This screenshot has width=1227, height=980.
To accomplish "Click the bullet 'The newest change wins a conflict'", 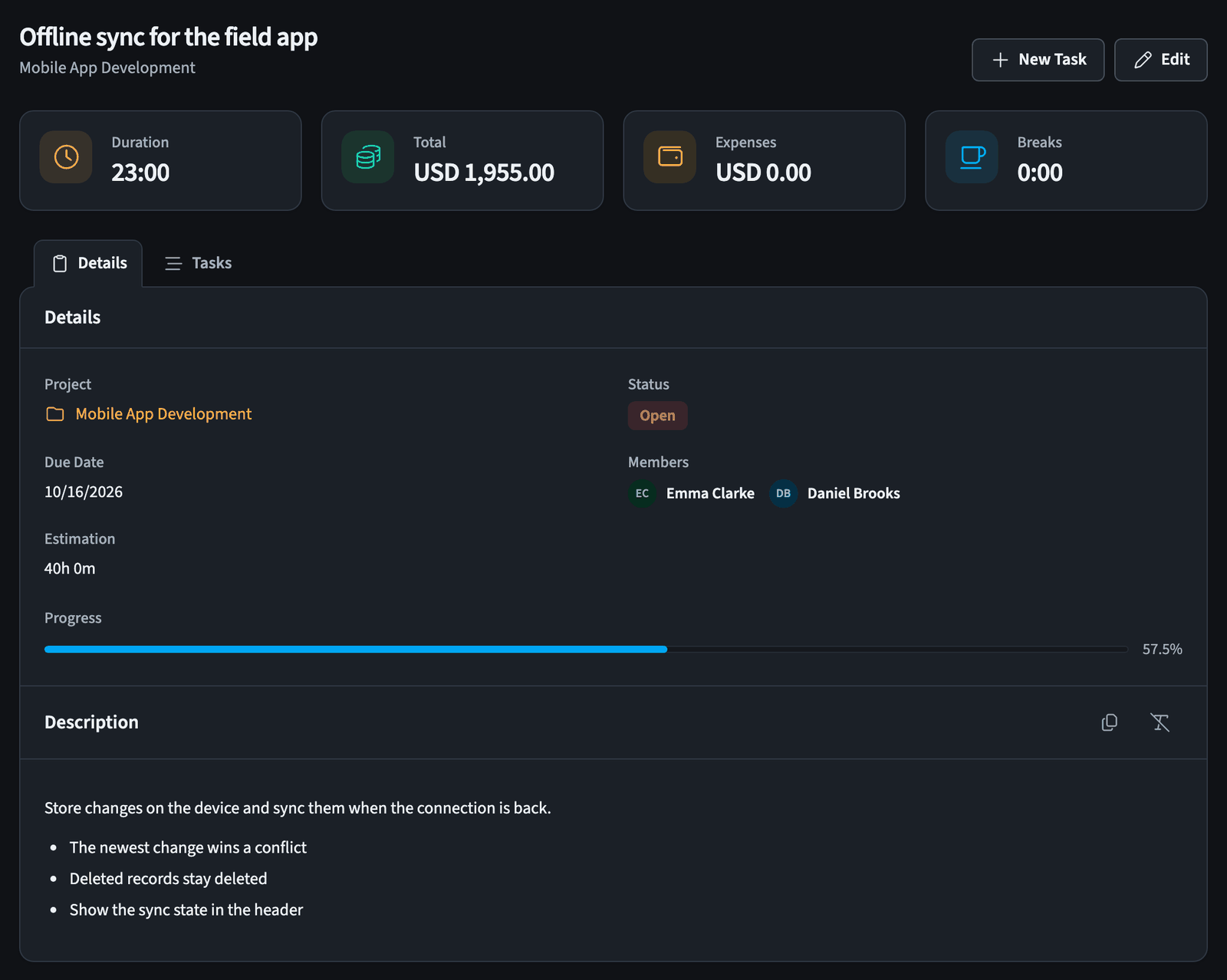I will (x=188, y=847).
